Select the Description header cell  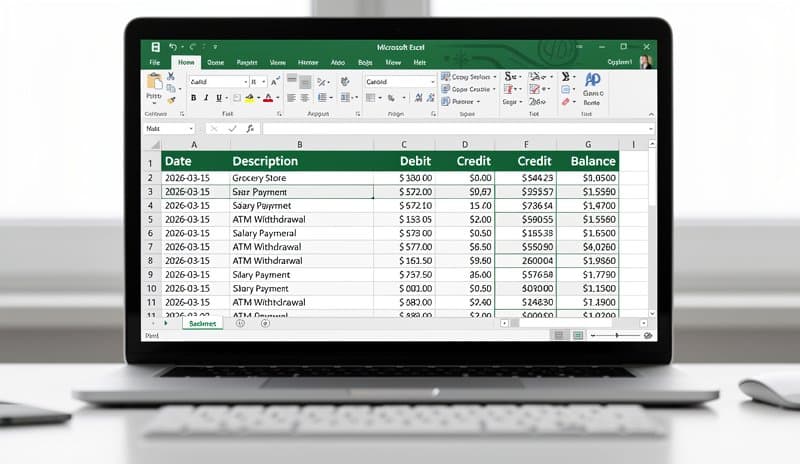pyautogui.click(x=302, y=161)
